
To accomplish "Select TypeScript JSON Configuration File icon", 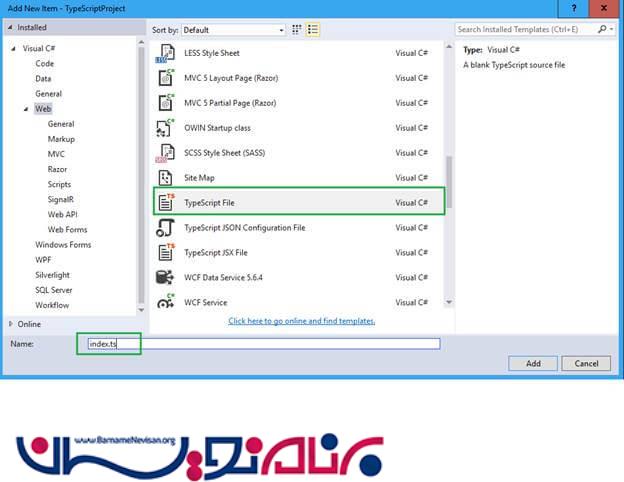I will pyautogui.click(x=165, y=227).
